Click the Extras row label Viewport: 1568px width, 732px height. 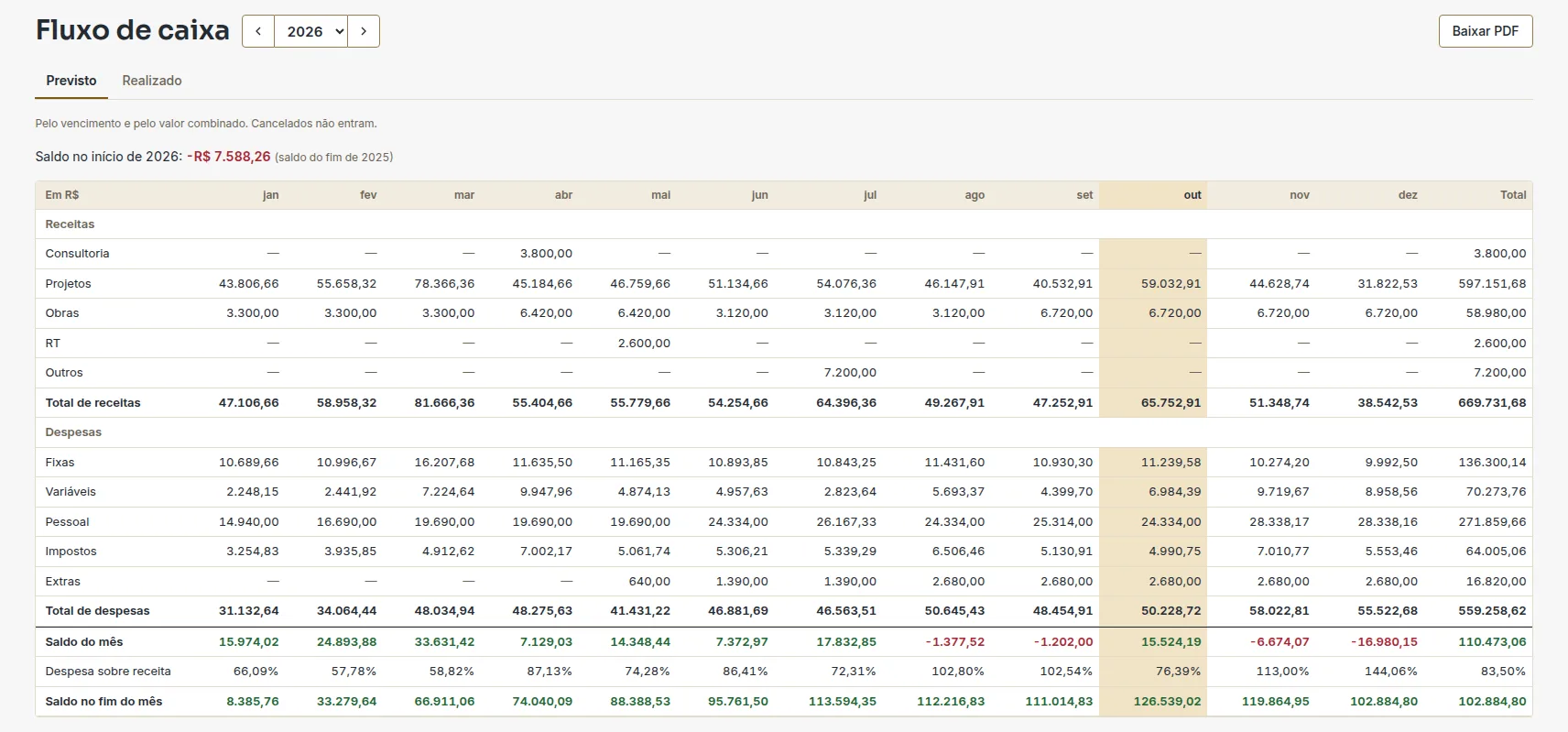(x=62, y=582)
